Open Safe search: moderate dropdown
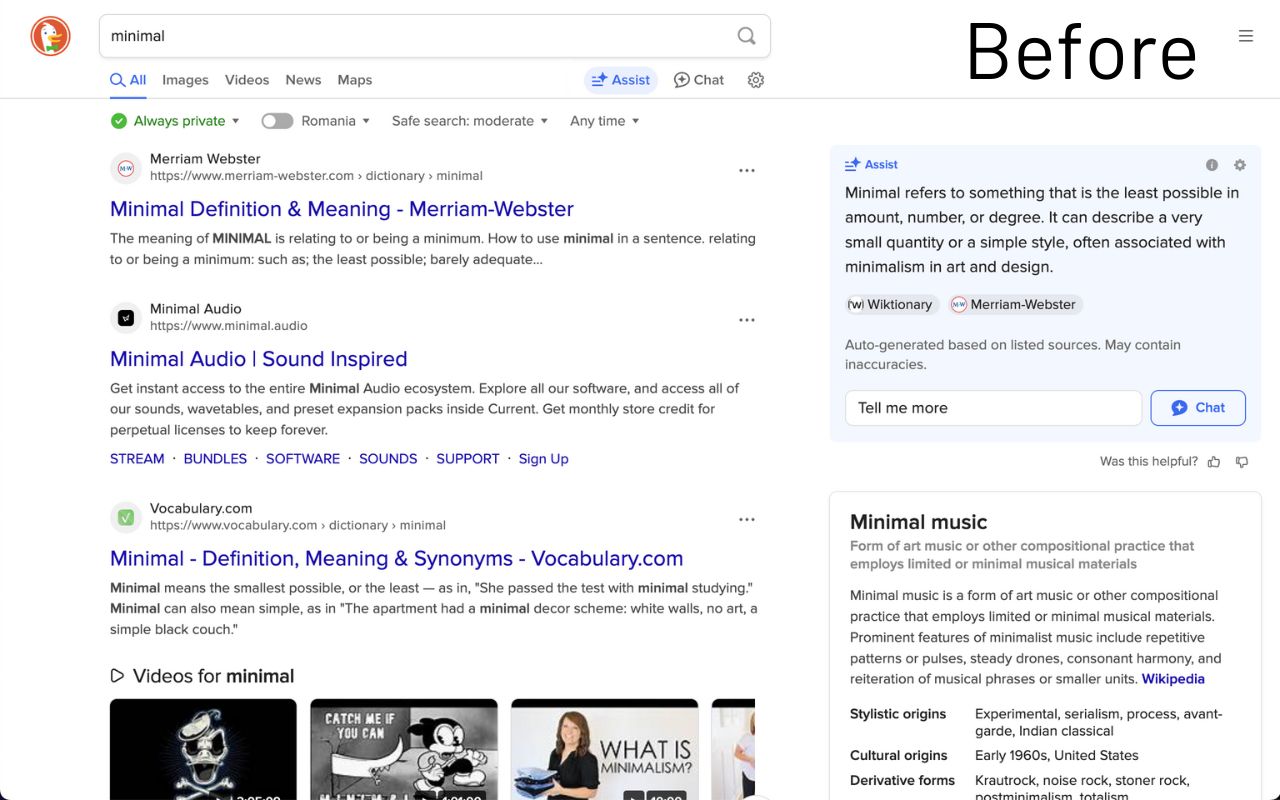Image resolution: width=1280 pixels, height=800 pixels. [470, 121]
